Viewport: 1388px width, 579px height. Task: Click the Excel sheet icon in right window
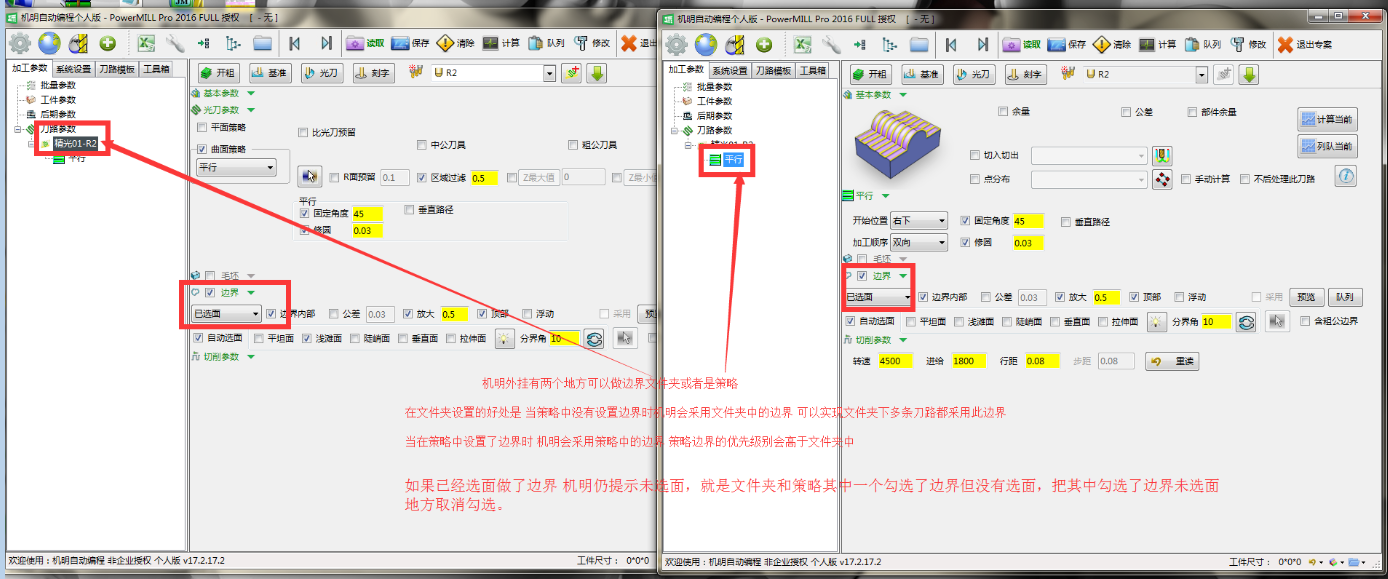[x=802, y=44]
